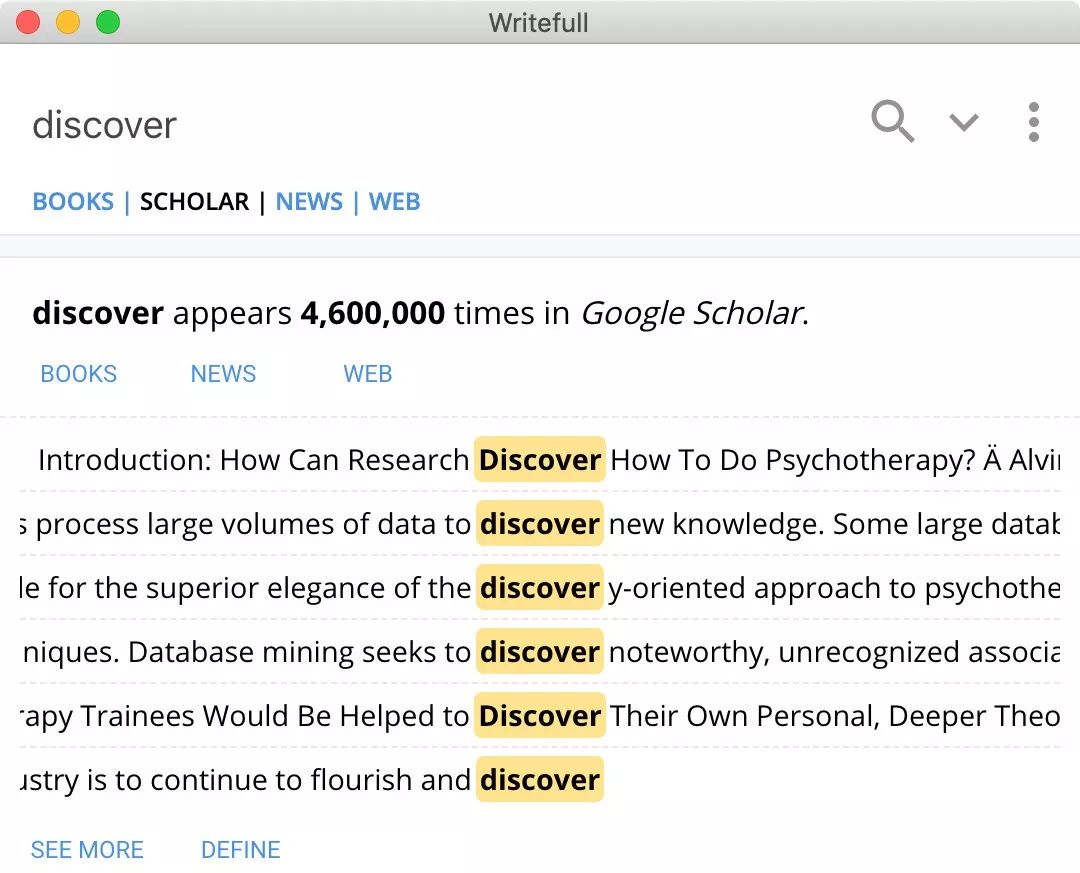The height and width of the screenshot is (873, 1080).
Task: Click the DEFINE link
Action: 240,850
